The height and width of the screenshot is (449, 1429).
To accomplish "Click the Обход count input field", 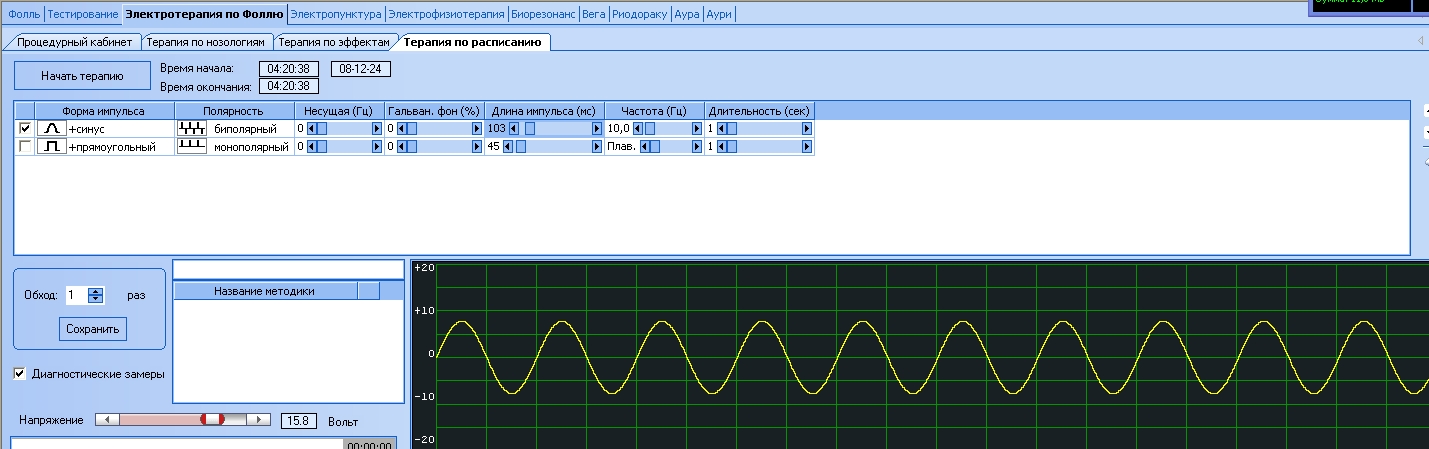I will [77, 295].
